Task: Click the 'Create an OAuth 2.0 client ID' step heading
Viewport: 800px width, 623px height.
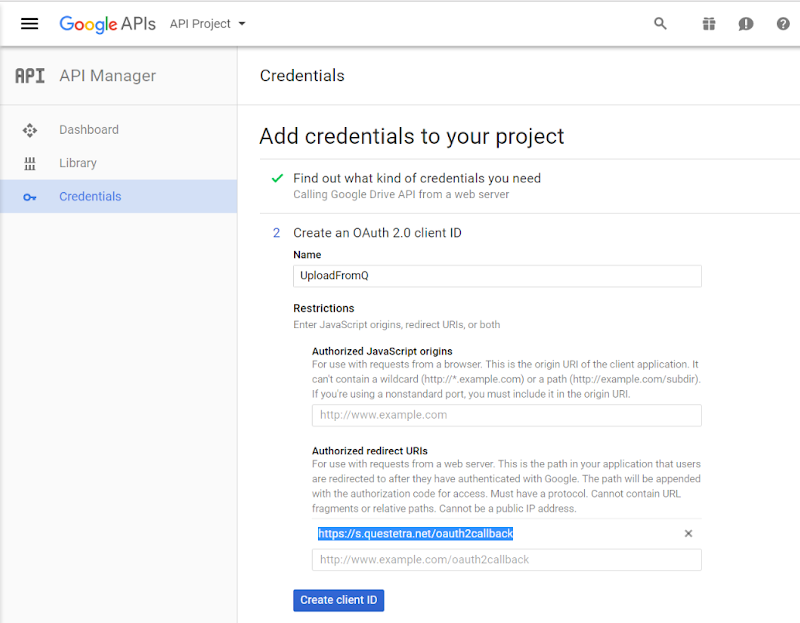Action: 377,233
